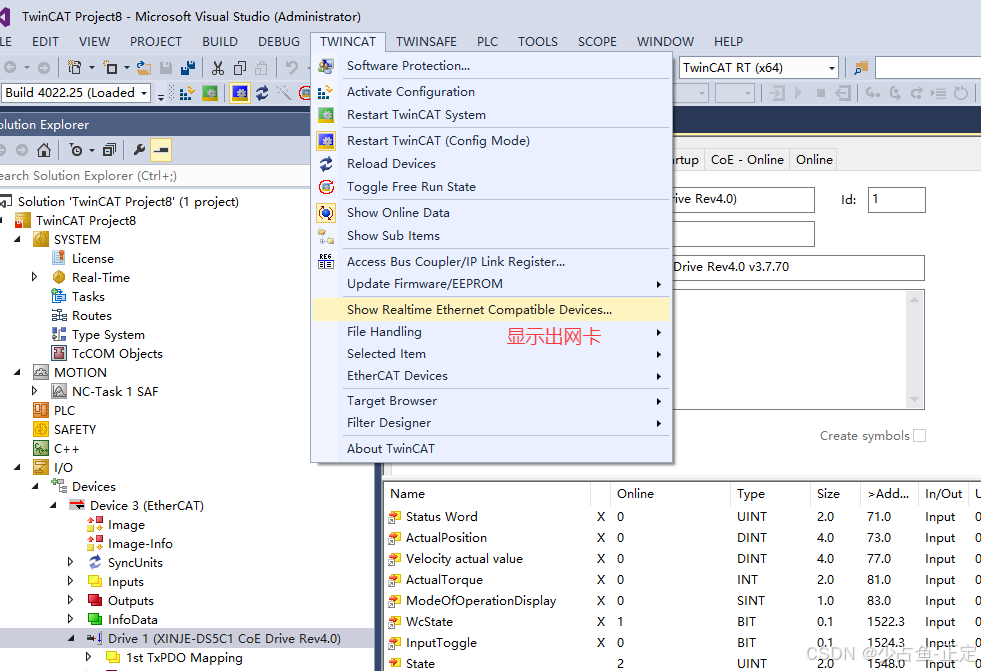Open the File Handling submenu
Screen dimensions: 981x671
(x=491, y=332)
